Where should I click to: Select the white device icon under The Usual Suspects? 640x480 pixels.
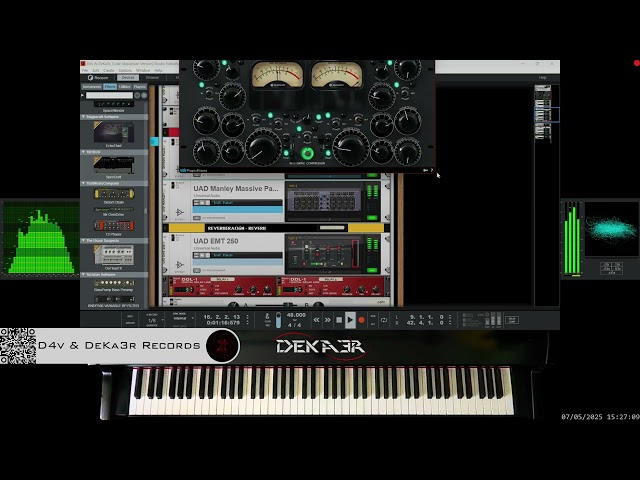114,255
